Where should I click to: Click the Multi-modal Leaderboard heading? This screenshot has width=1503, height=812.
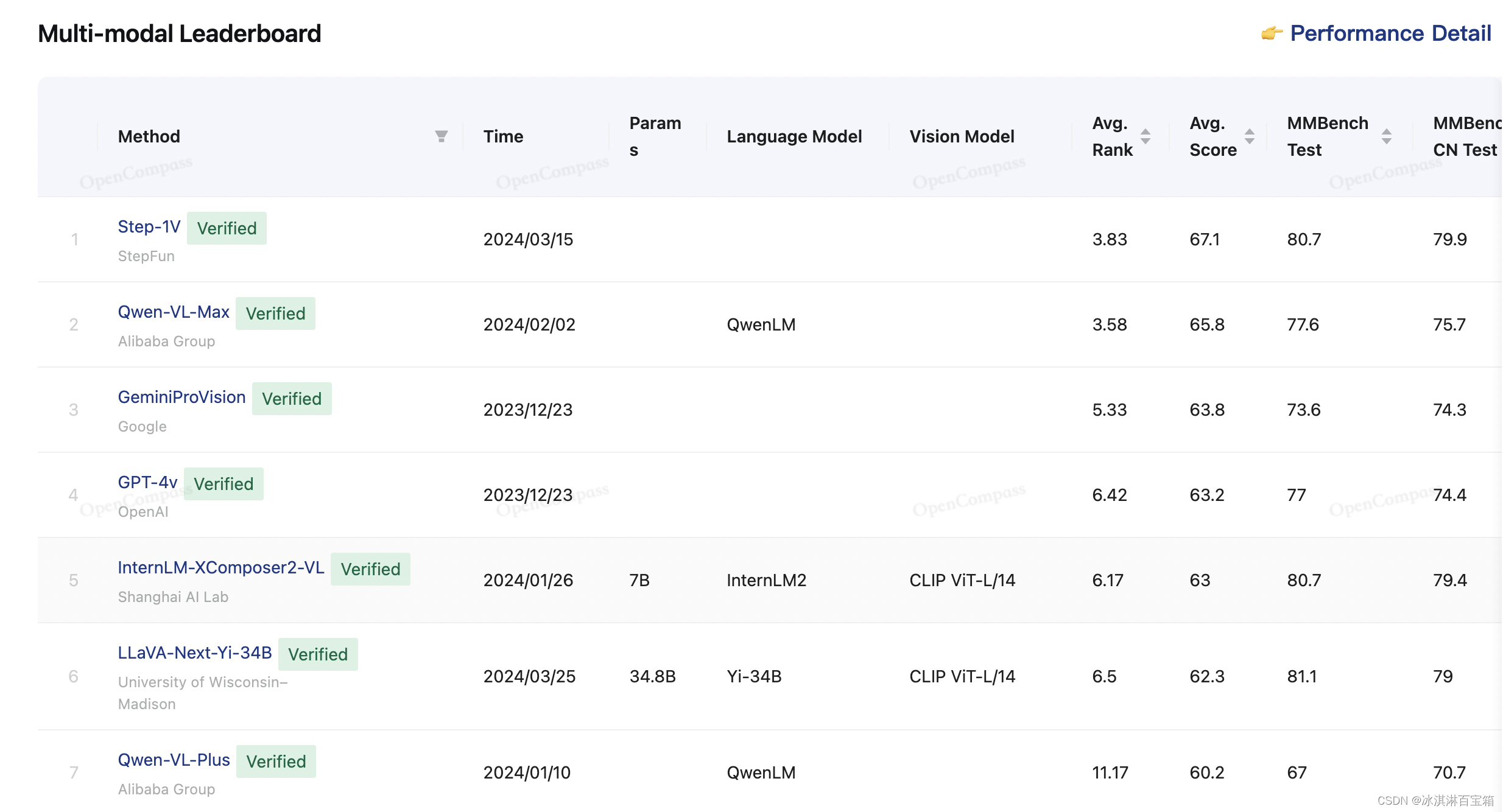pyautogui.click(x=179, y=33)
